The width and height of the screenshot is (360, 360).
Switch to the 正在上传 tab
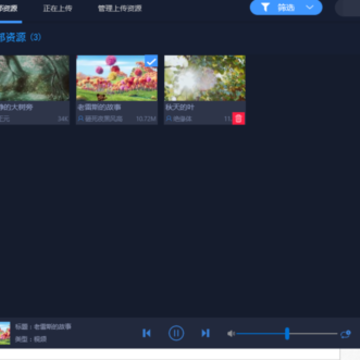(x=57, y=8)
